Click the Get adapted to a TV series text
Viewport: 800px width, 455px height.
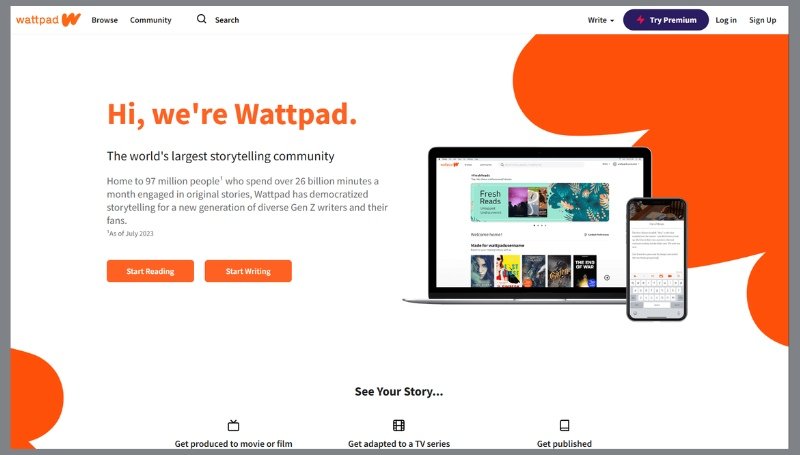pos(399,443)
